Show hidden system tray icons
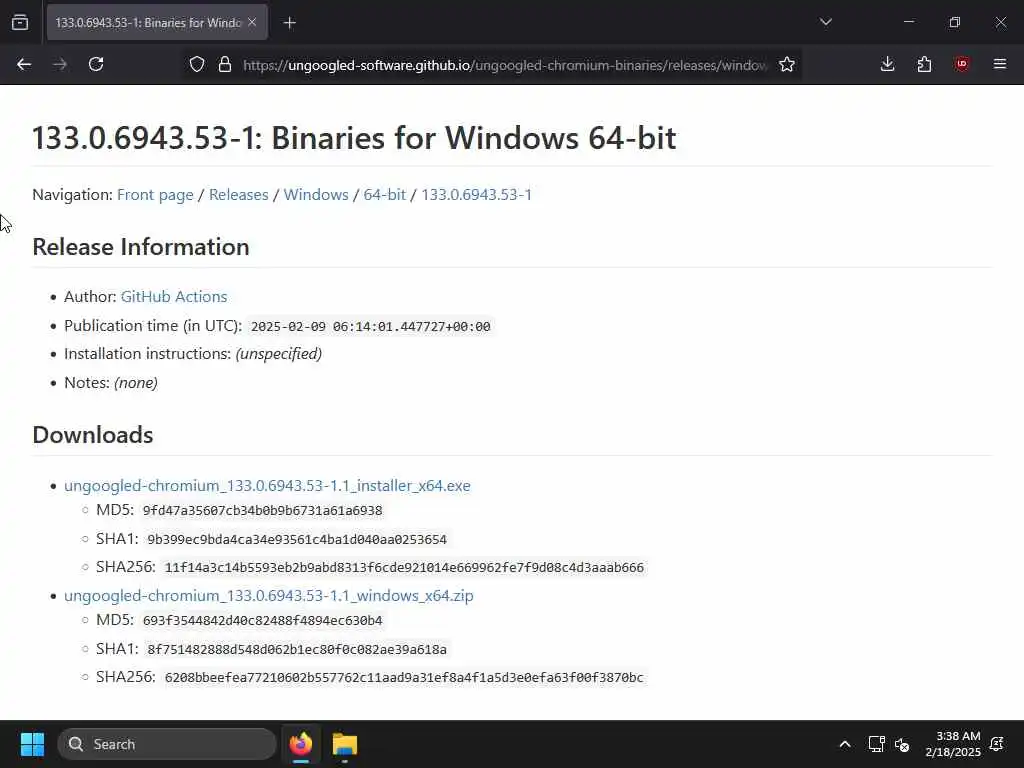The width and height of the screenshot is (1024, 768). [844, 744]
